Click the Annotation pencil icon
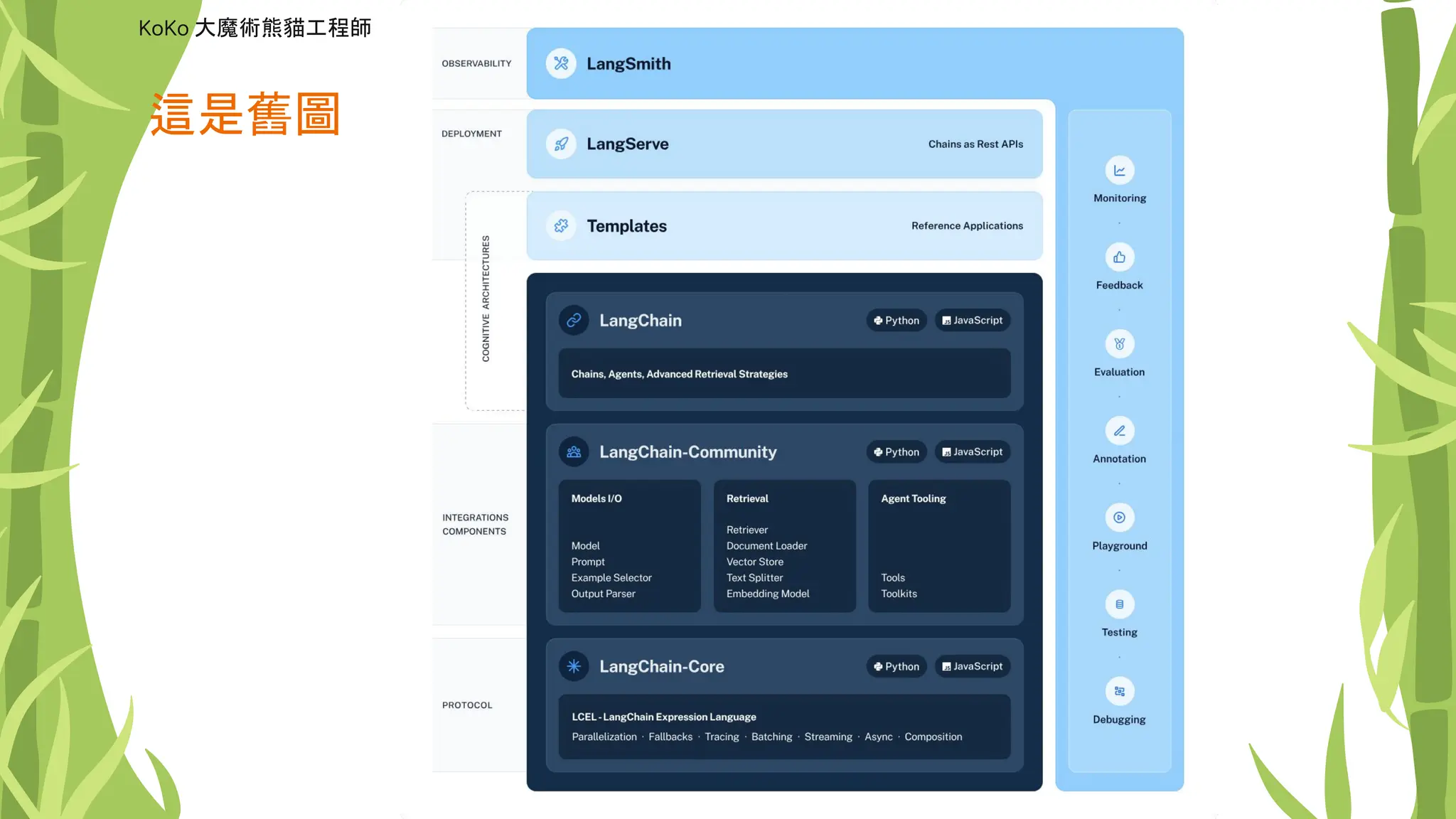This screenshot has width=1456, height=819. pyautogui.click(x=1119, y=431)
